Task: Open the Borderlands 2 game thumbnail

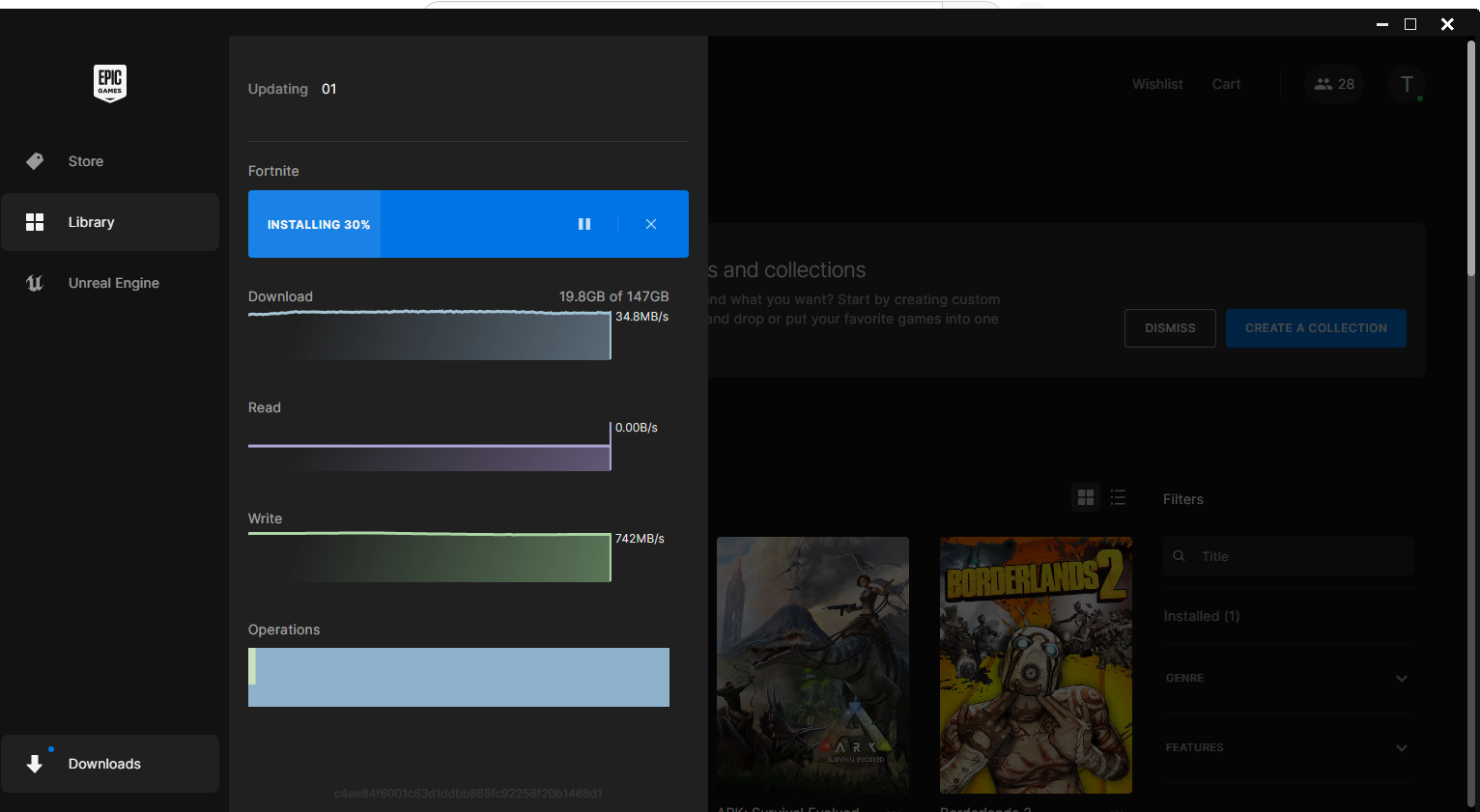Action: (1036, 665)
